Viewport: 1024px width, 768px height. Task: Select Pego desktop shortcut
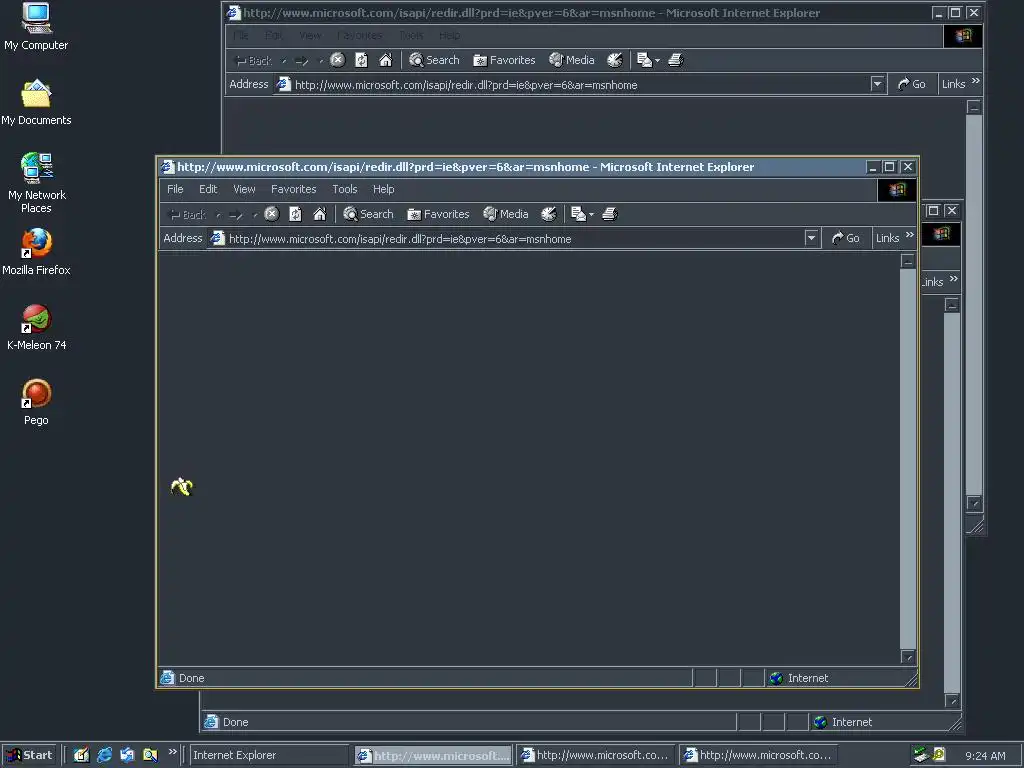click(36, 402)
